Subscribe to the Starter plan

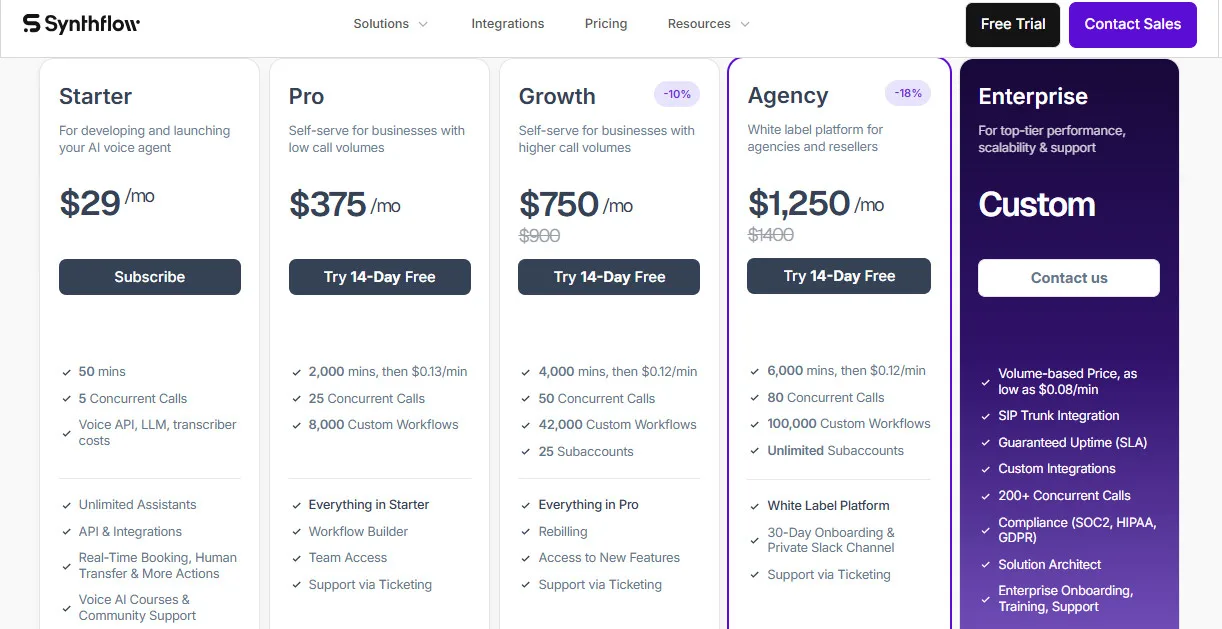coord(149,277)
